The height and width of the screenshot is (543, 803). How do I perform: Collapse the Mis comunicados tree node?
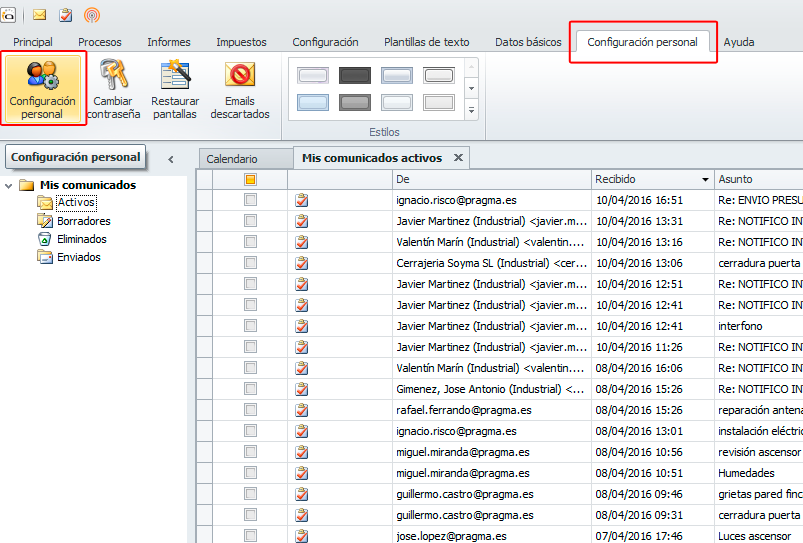(x=8, y=185)
